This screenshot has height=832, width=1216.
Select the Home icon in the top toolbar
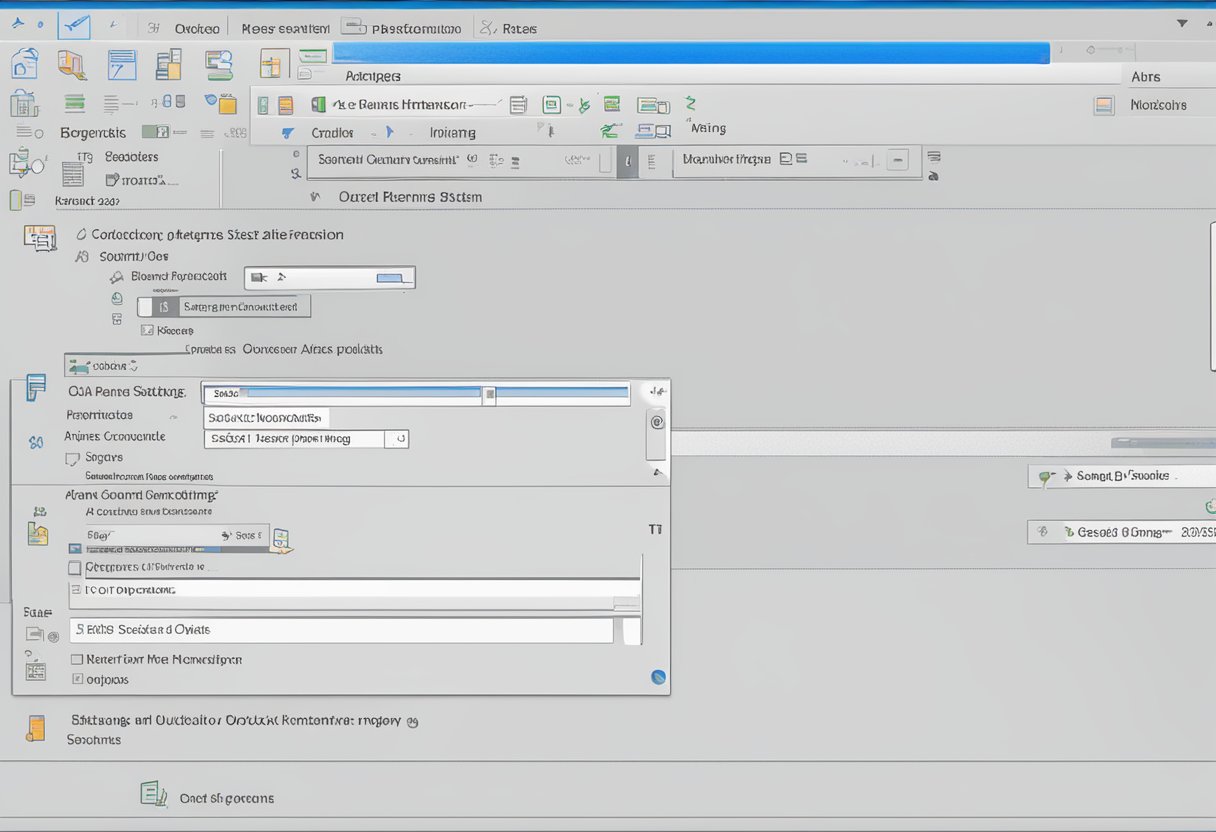tap(25, 62)
